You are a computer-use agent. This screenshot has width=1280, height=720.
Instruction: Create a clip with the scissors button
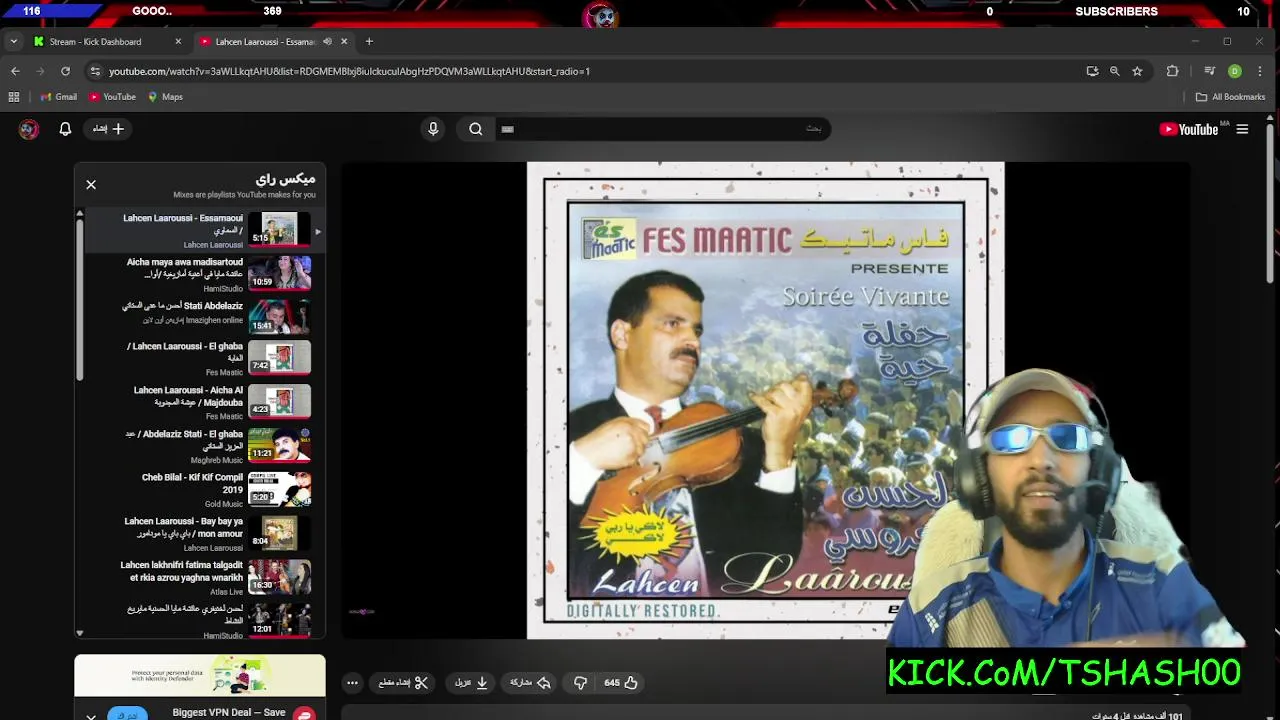(x=403, y=683)
